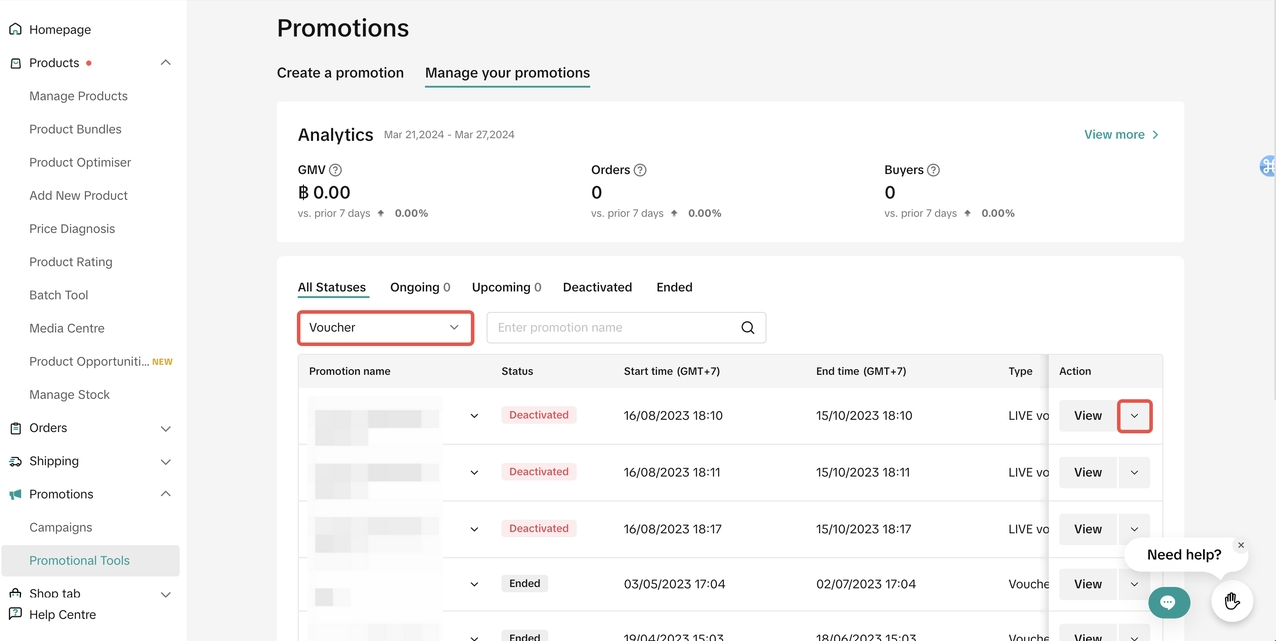Click View button for the Ended 03/05/2023 promotion
This screenshot has height=641, width=1276.
[x=1087, y=584]
